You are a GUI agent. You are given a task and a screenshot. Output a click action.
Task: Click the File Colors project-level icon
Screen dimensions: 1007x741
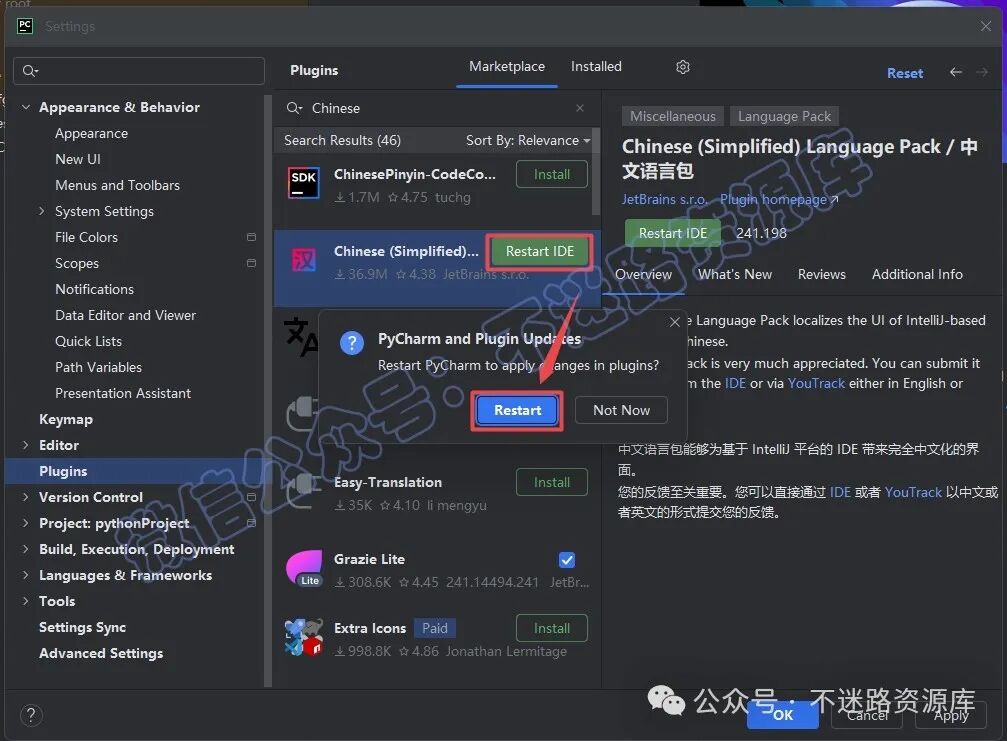click(251, 237)
